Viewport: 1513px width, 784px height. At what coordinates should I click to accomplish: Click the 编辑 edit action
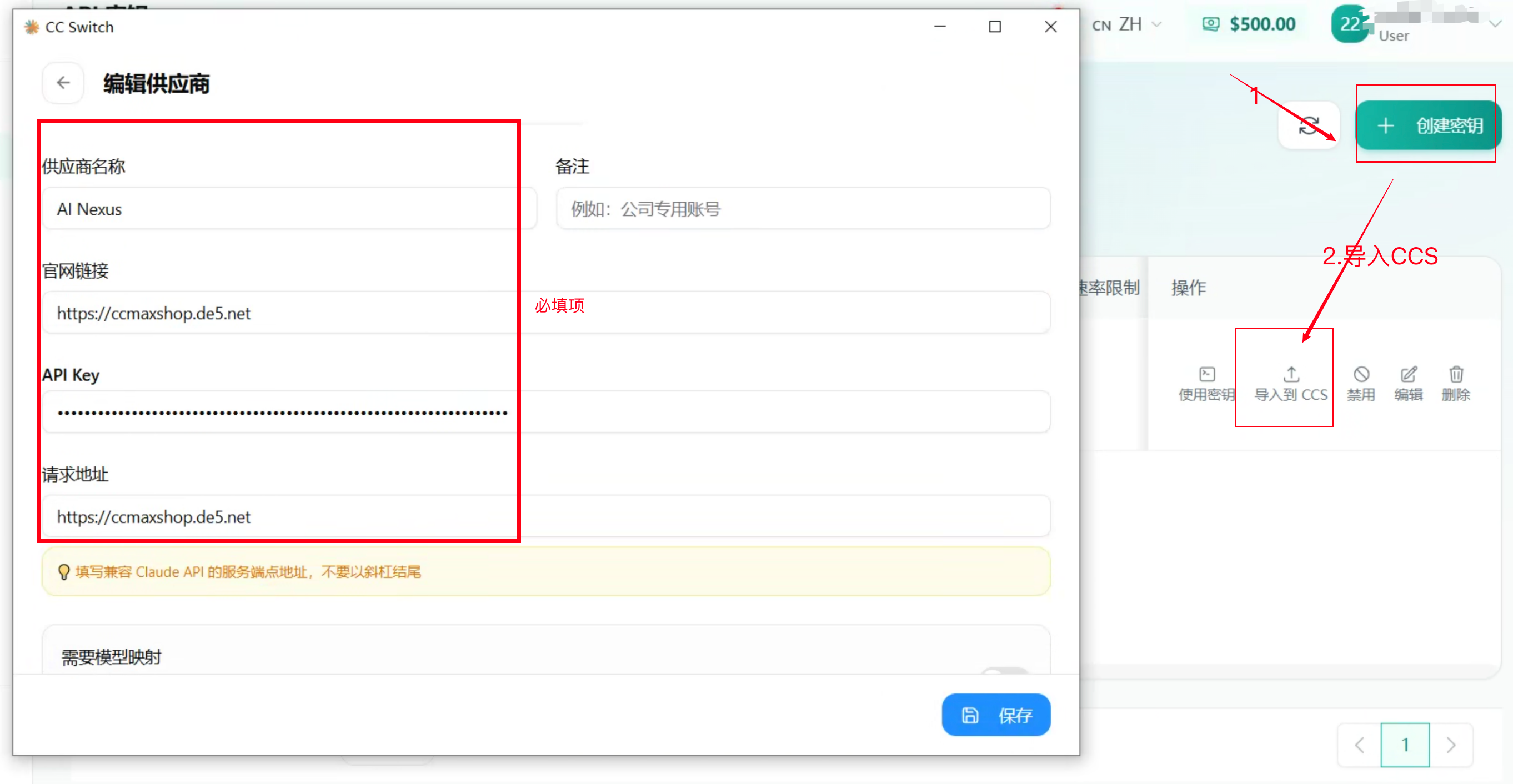tap(1409, 384)
